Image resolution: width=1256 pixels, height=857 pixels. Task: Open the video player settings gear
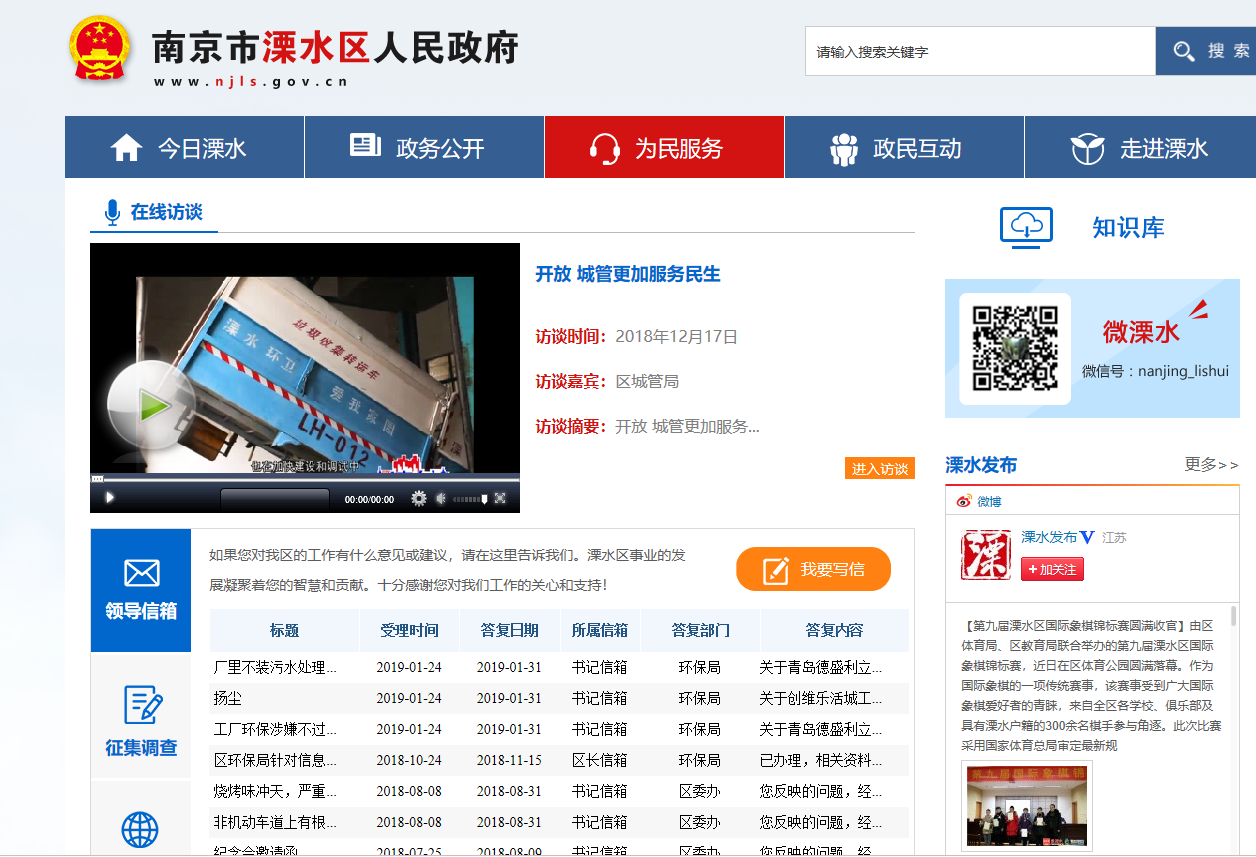(419, 498)
